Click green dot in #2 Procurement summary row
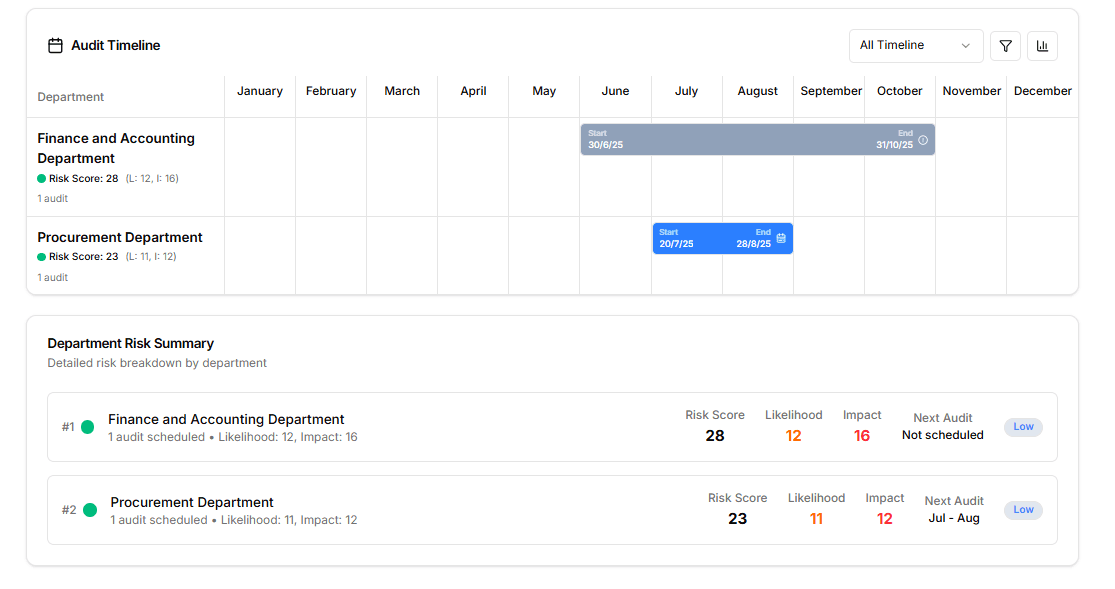1115x589 pixels. tap(90, 510)
